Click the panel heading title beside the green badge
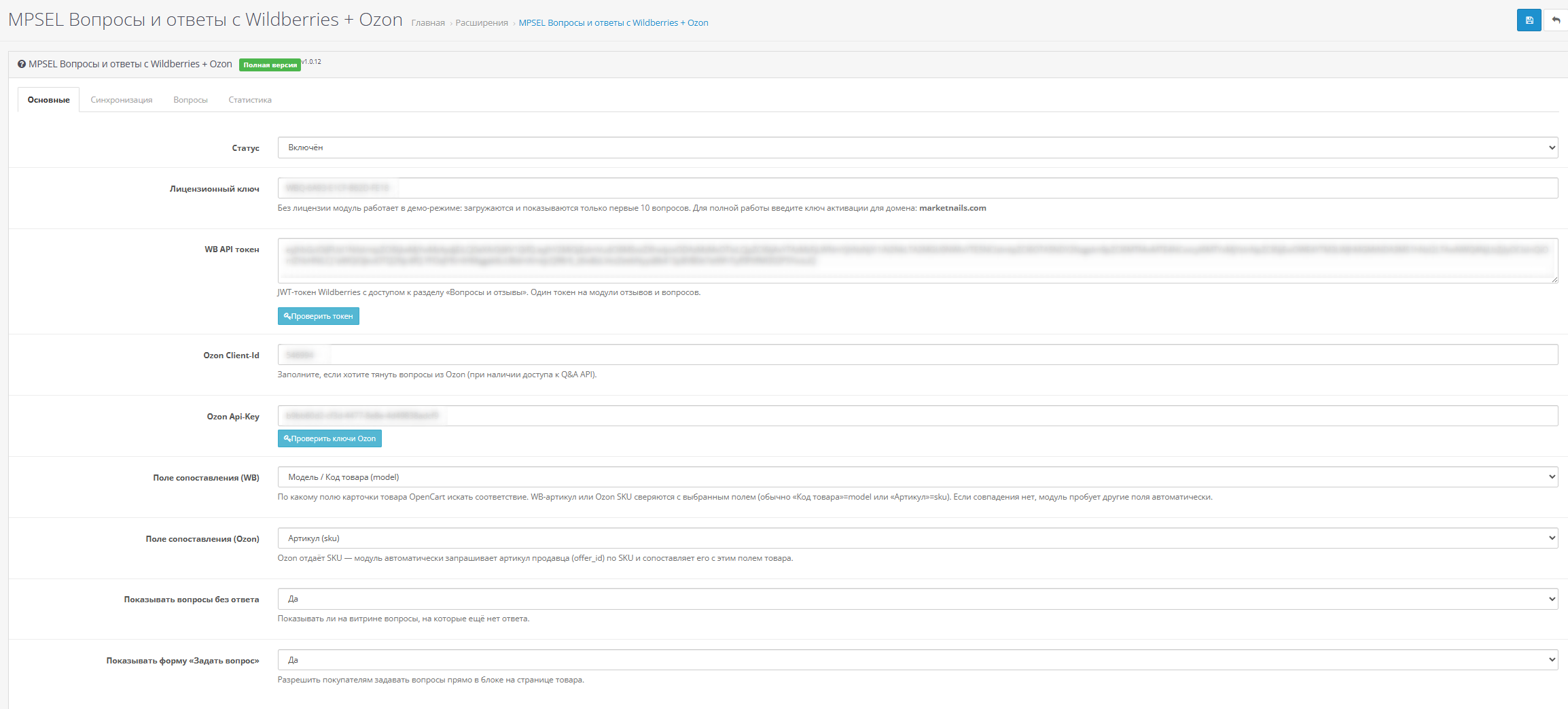 pyautogui.click(x=130, y=64)
